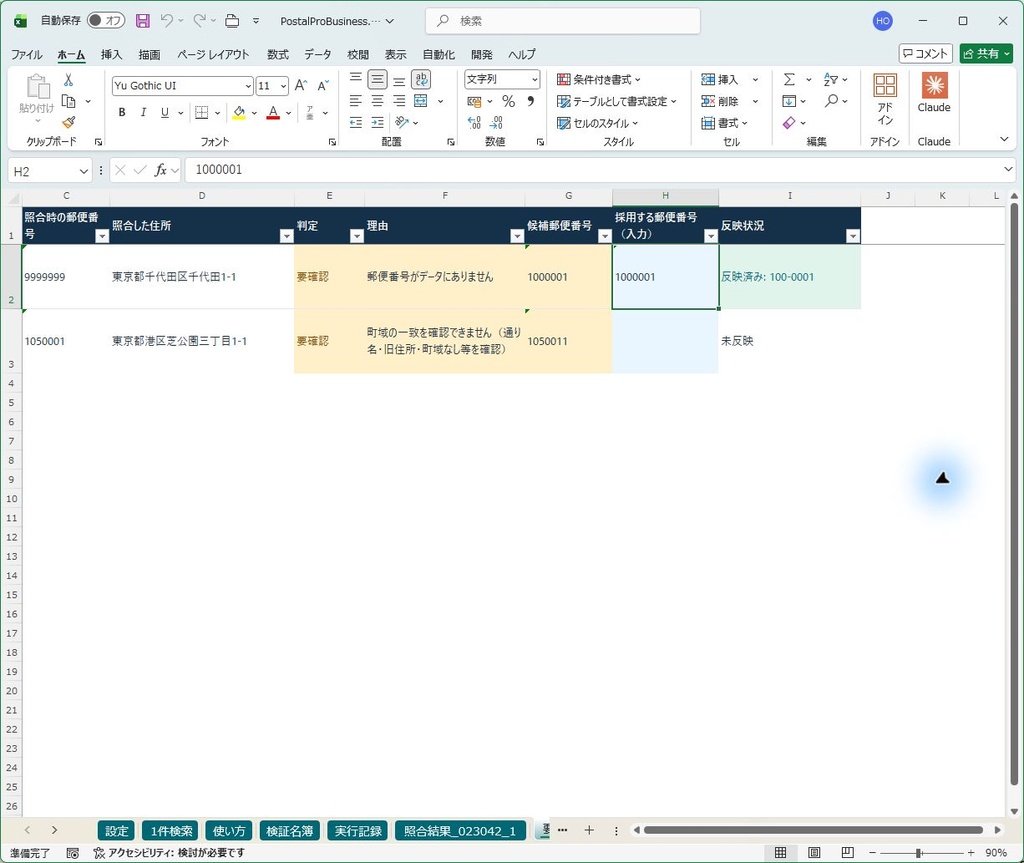Increase font size with larger A icon

click(x=300, y=86)
